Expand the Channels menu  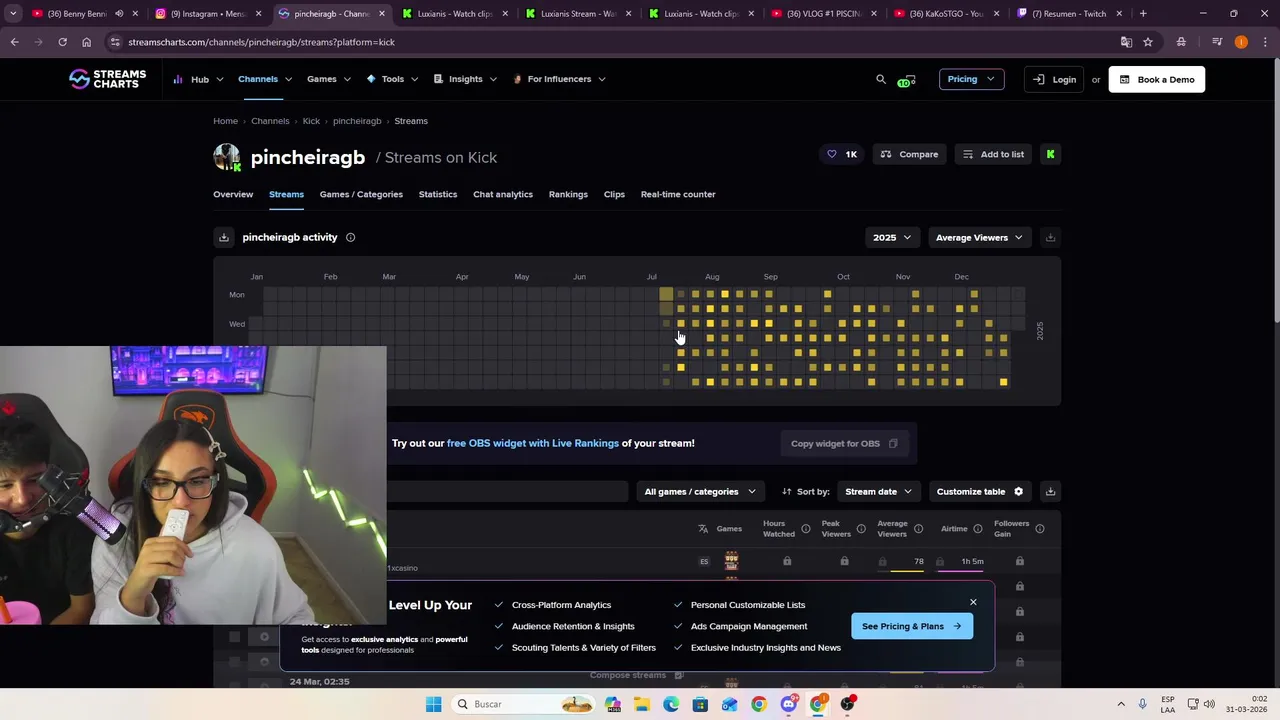(x=265, y=79)
